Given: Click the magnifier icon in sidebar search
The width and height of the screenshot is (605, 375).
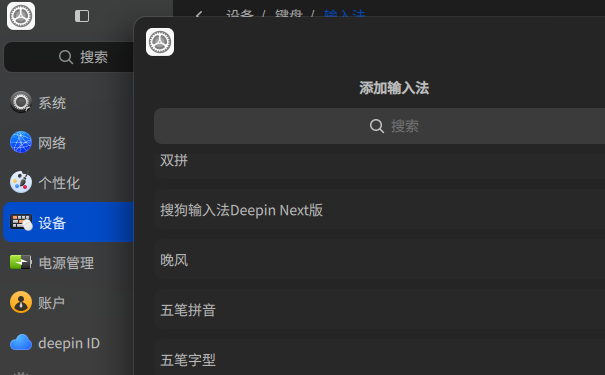Looking at the screenshot, I should (66, 57).
